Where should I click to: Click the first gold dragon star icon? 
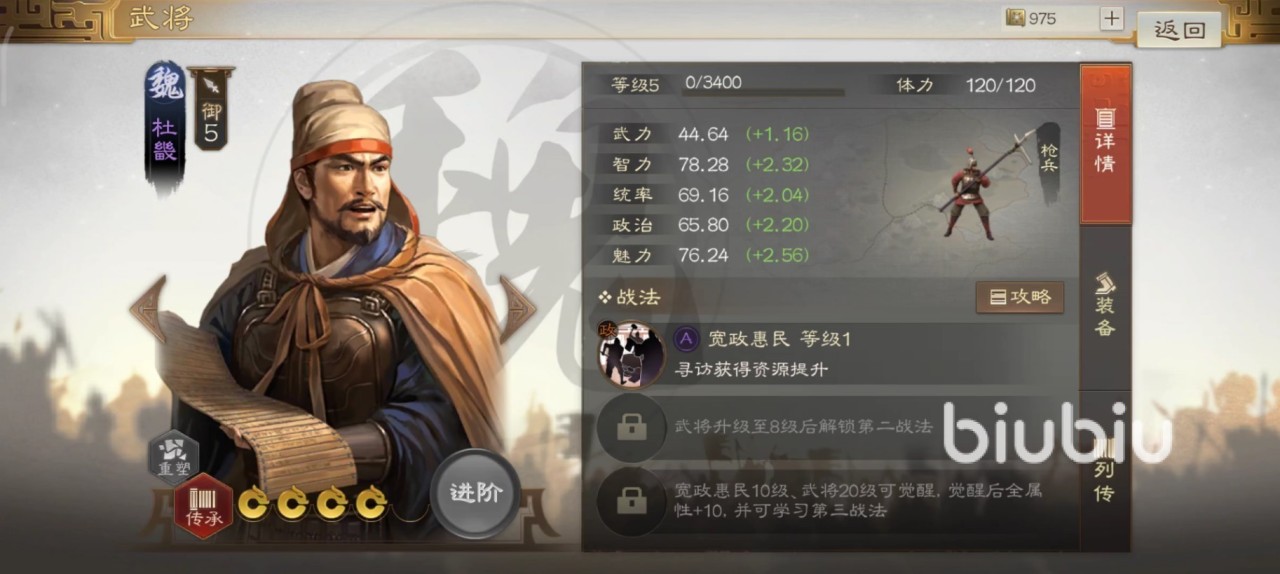point(253,502)
